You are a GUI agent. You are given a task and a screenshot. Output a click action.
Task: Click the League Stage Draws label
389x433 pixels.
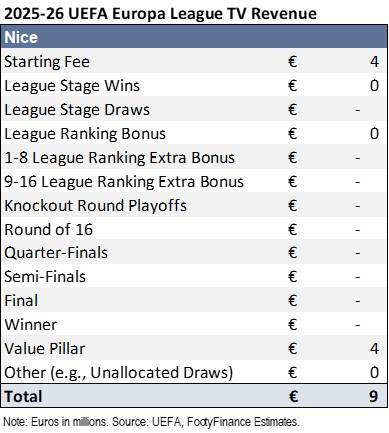[77, 110]
